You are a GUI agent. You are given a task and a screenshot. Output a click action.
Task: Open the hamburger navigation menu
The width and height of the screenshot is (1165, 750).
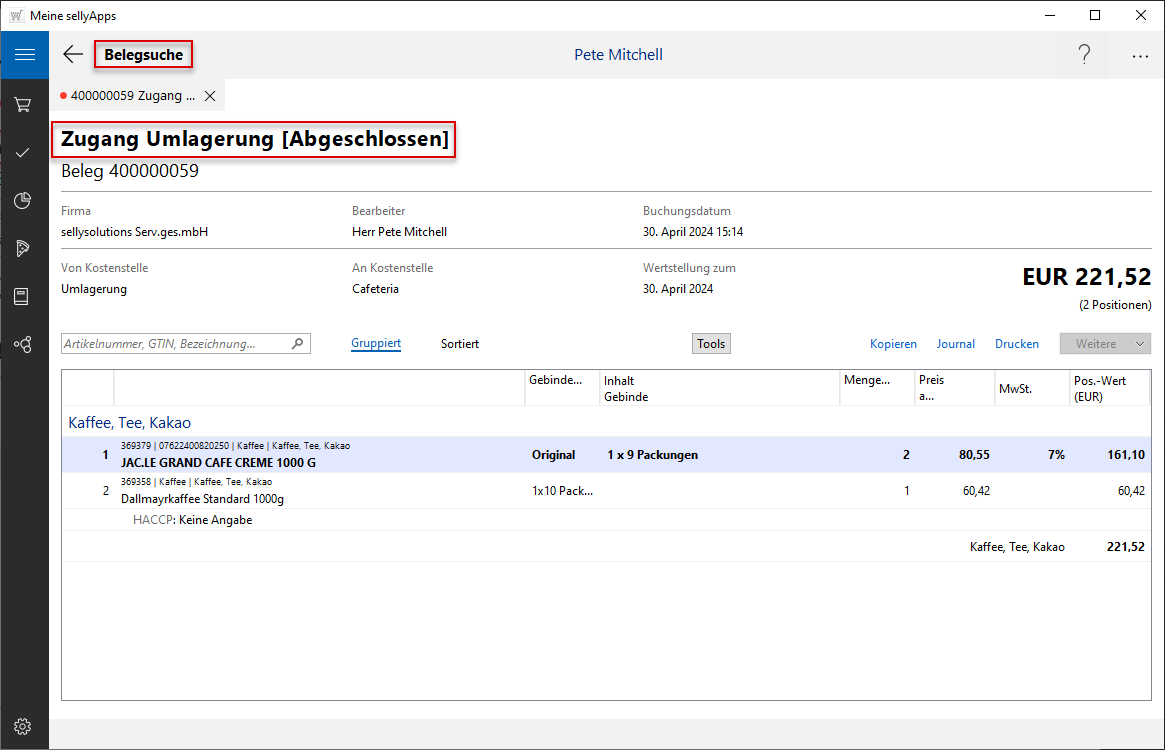pyautogui.click(x=24, y=55)
